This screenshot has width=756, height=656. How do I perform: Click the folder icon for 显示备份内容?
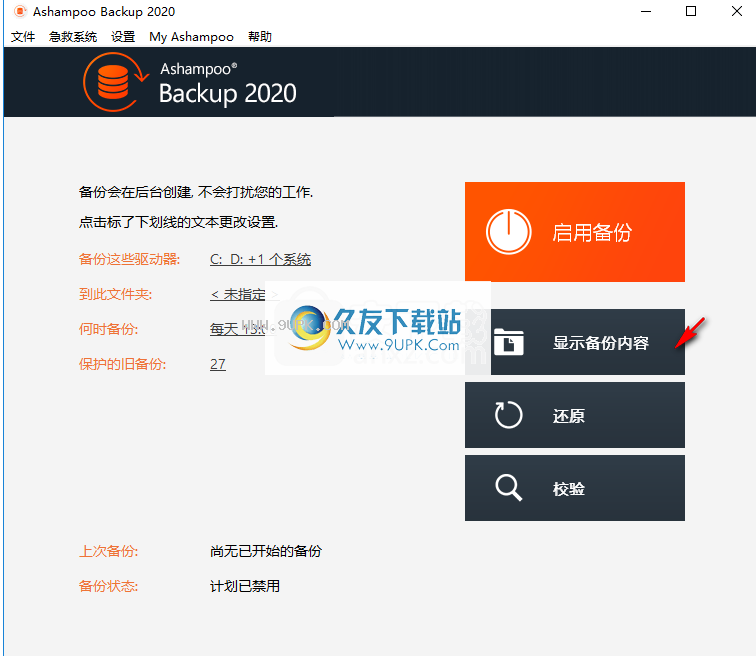click(508, 342)
